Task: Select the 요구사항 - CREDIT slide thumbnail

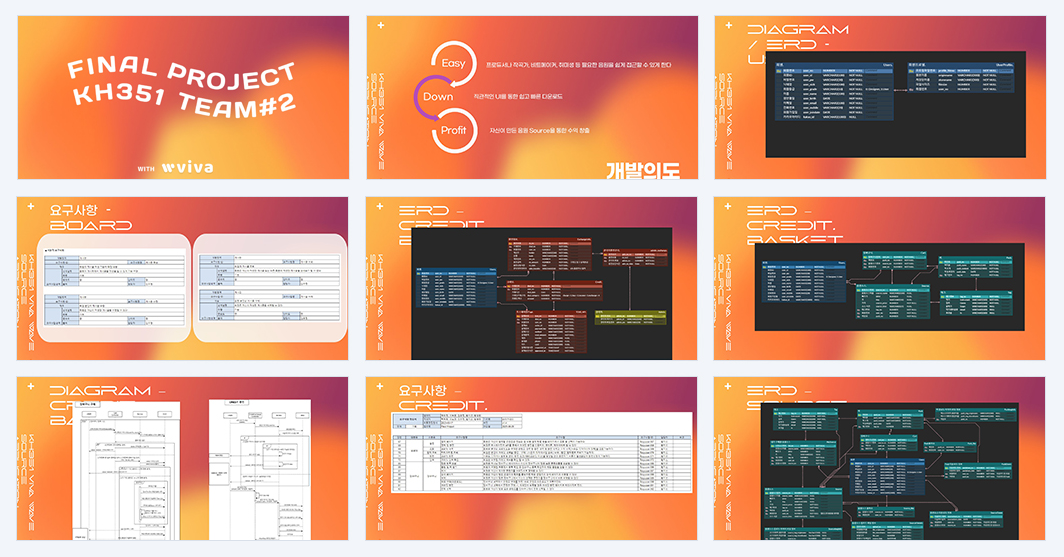Action: click(531, 459)
